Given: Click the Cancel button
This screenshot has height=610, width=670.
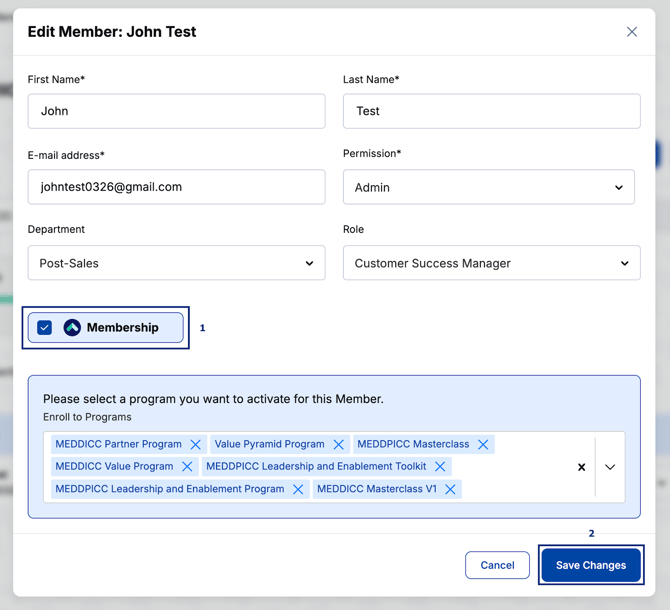Looking at the screenshot, I should coord(497,565).
